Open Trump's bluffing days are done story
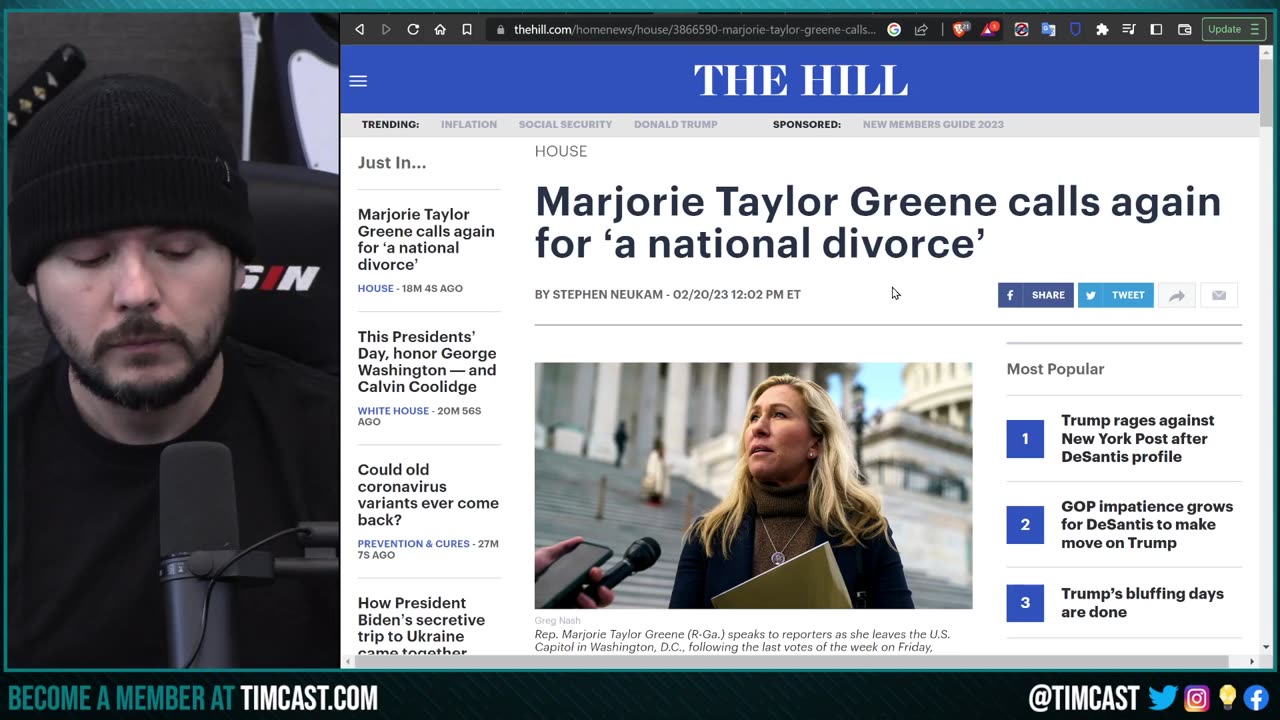The width and height of the screenshot is (1280, 720). coord(1142,602)
